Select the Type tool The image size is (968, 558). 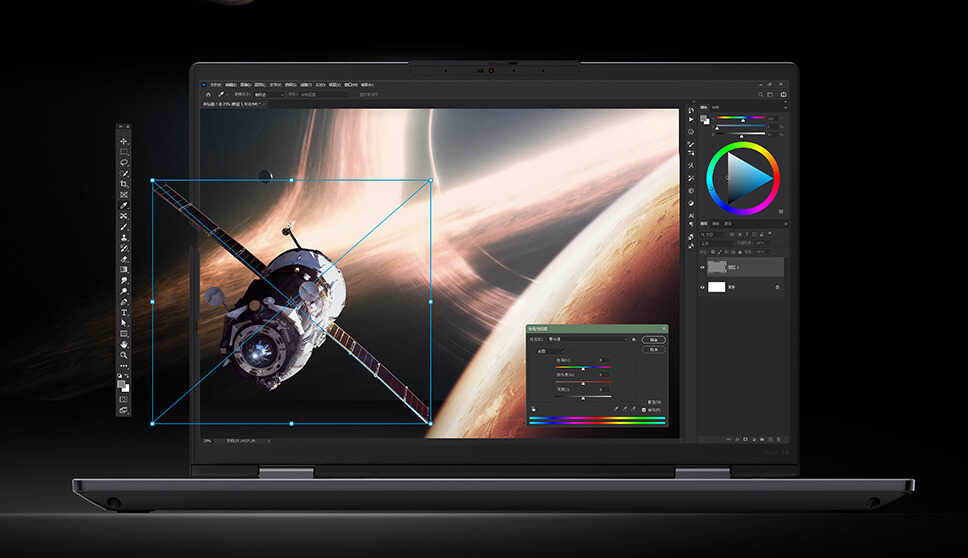123,312
